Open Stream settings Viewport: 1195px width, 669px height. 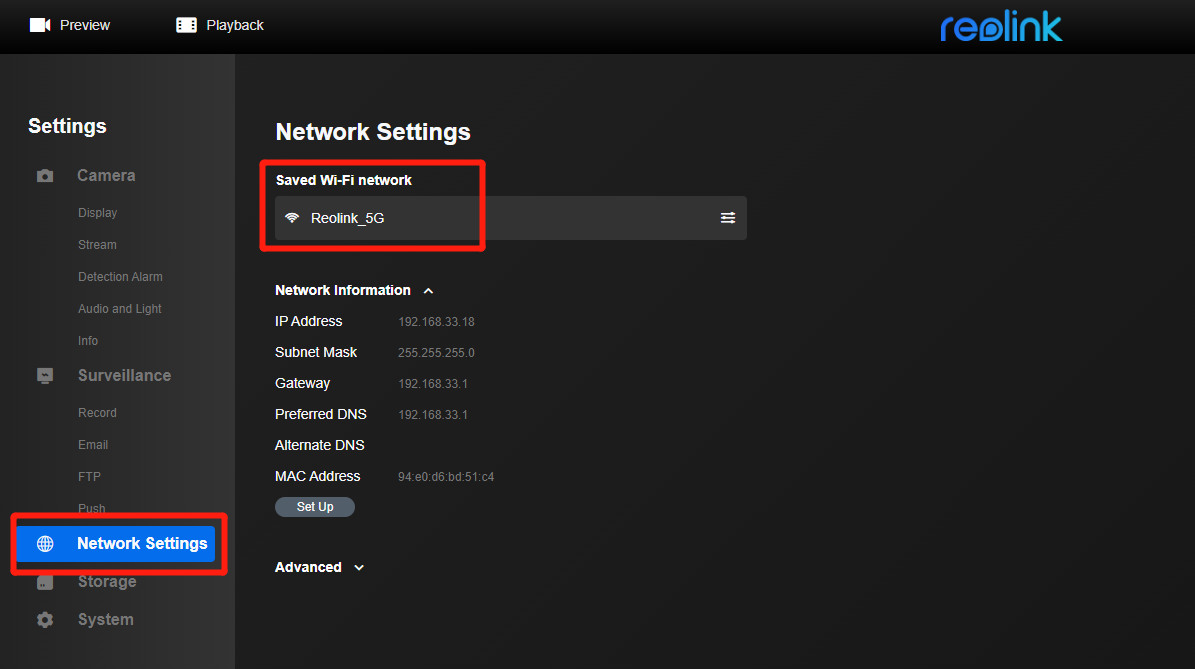click(97, 245)
